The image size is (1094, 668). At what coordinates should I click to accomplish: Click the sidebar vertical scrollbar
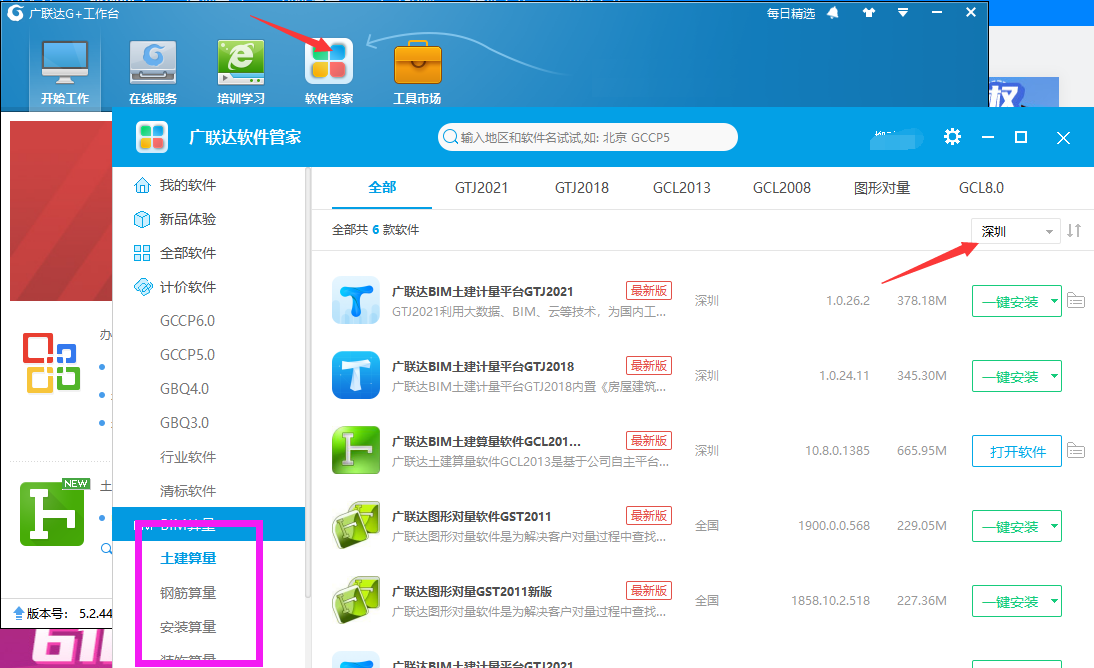[308, 384]
